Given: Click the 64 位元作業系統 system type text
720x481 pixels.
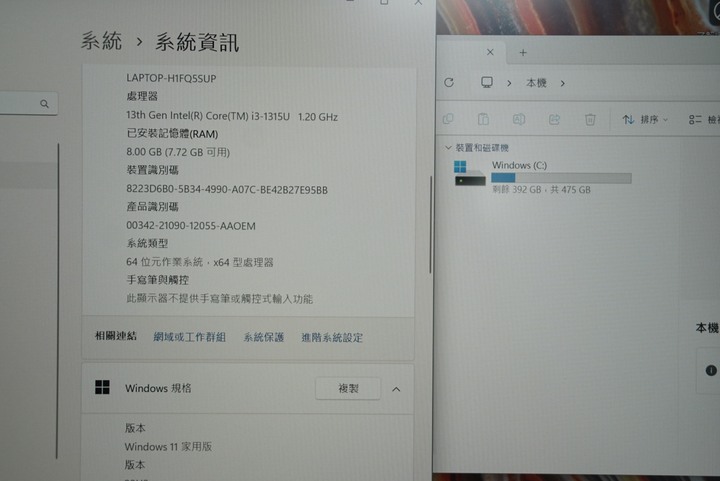Looking at the screenshot, I should [x=200, y=262].
